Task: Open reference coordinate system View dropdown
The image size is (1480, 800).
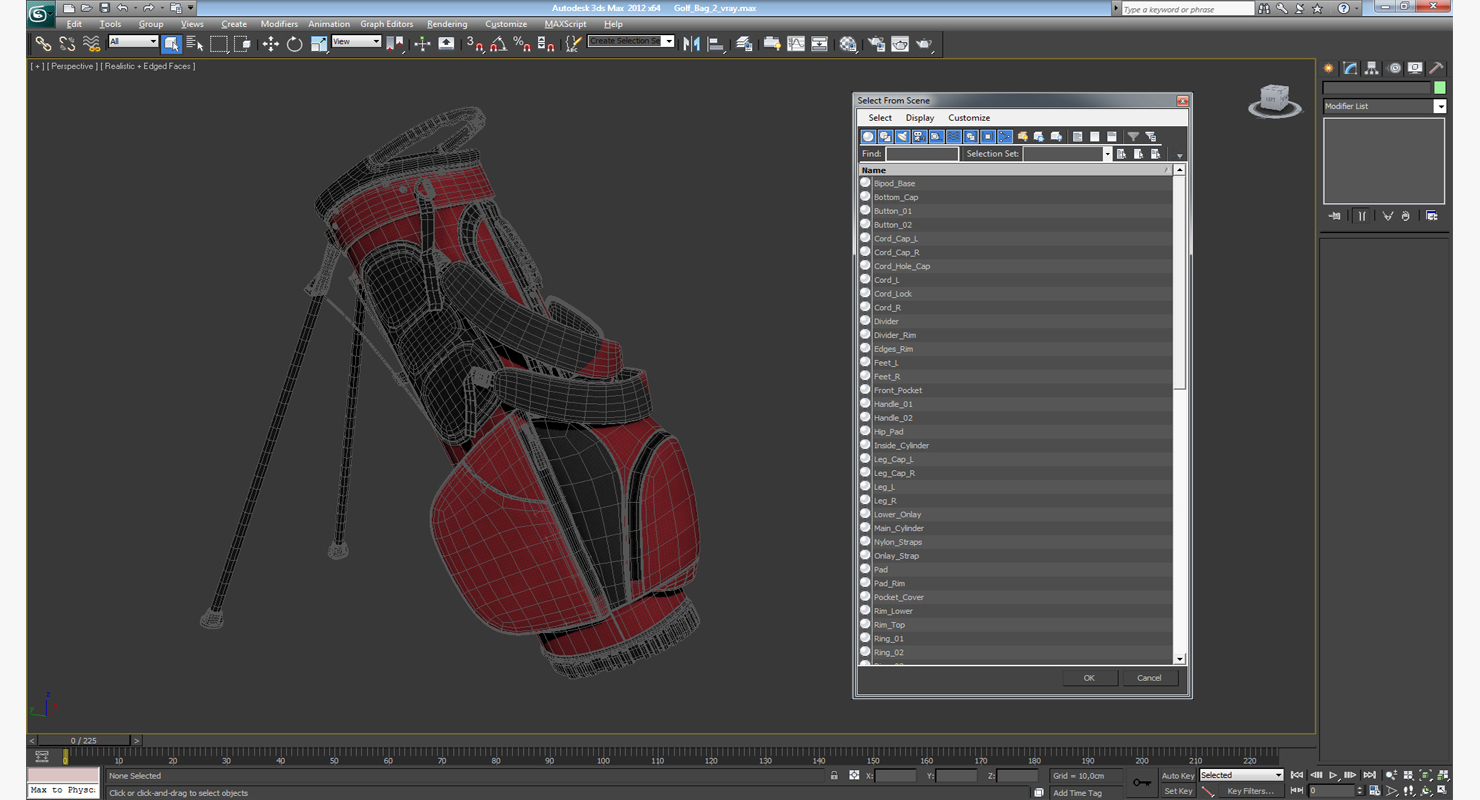Action: coord(356,42)
